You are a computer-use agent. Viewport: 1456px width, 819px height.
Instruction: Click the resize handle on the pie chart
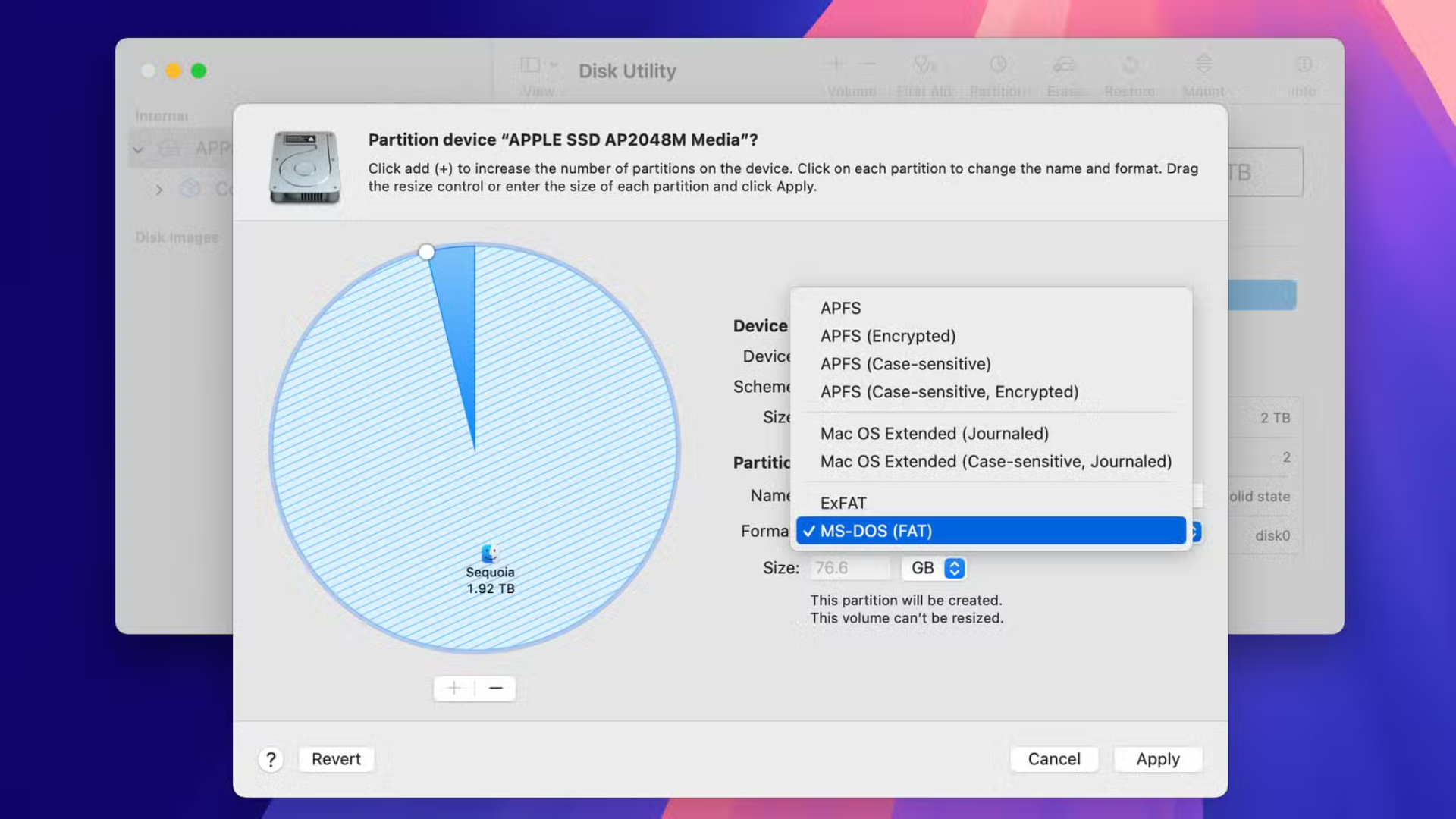pos(426,251)
